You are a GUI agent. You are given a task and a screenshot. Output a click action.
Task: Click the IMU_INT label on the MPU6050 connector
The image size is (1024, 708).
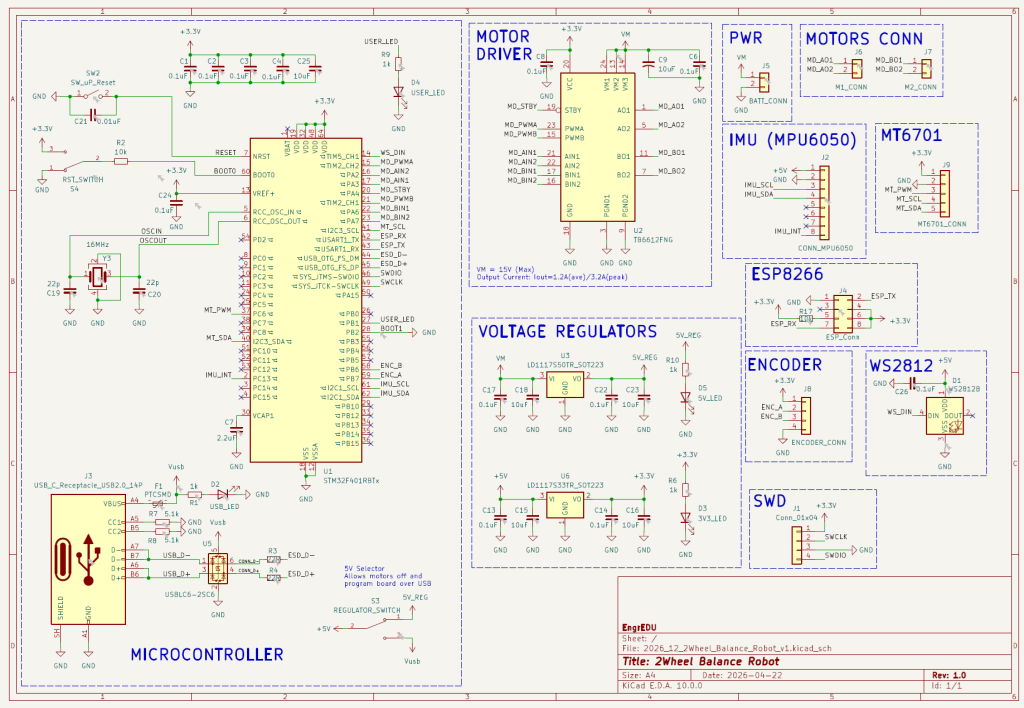pyautogui.click(x=788, y=231)
